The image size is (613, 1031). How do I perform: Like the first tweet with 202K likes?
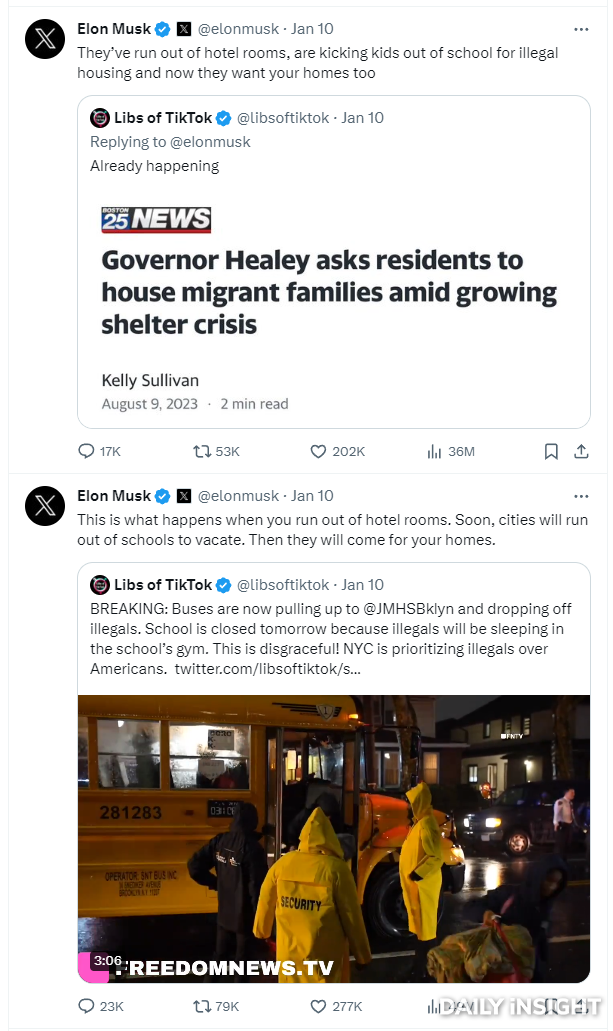click(x=318, y=451)
